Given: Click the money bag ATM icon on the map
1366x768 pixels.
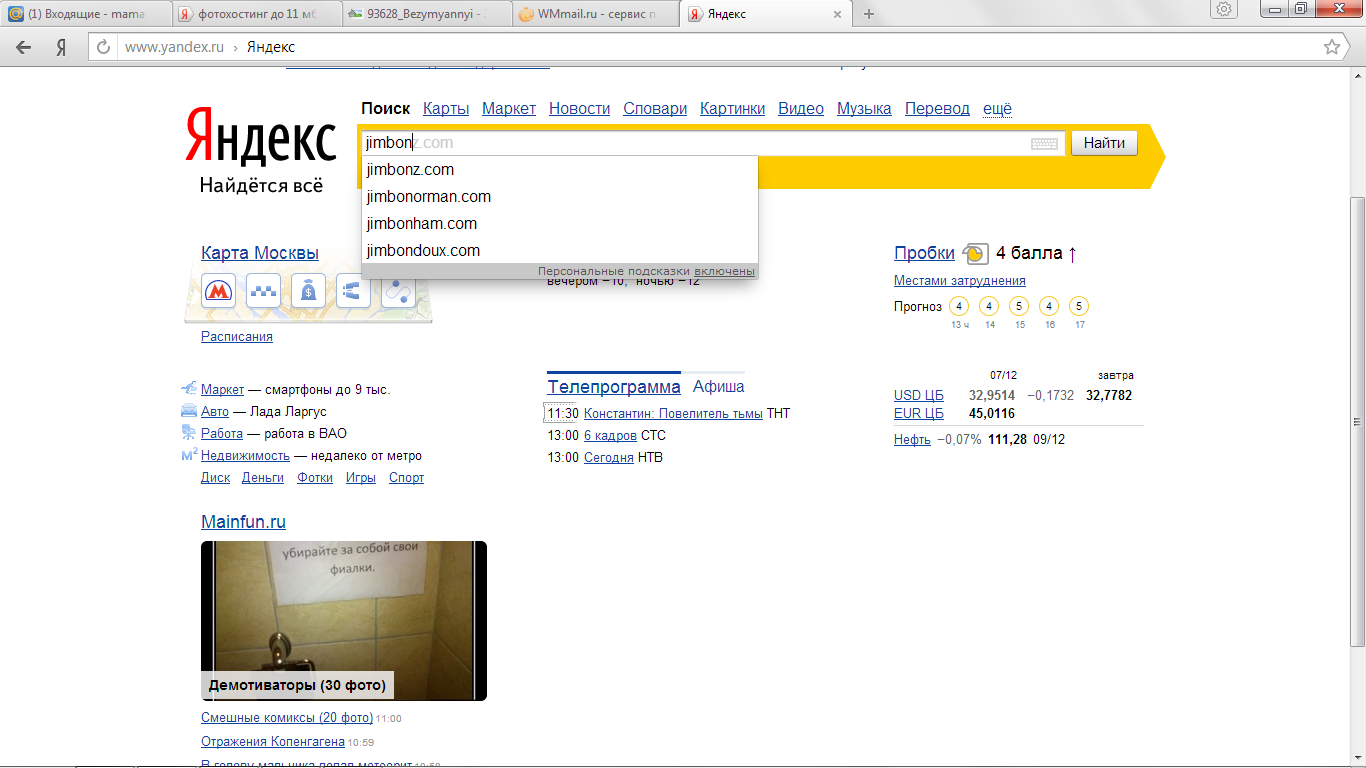Looking at the screenshot, I should 308,290.
